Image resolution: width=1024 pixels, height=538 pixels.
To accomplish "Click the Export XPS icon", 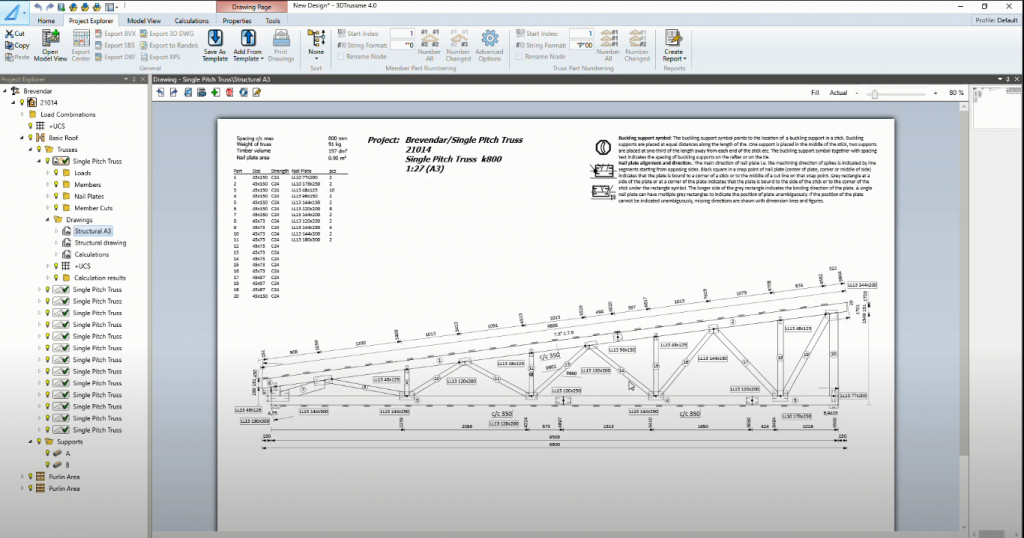I will [x=144, y=57].
